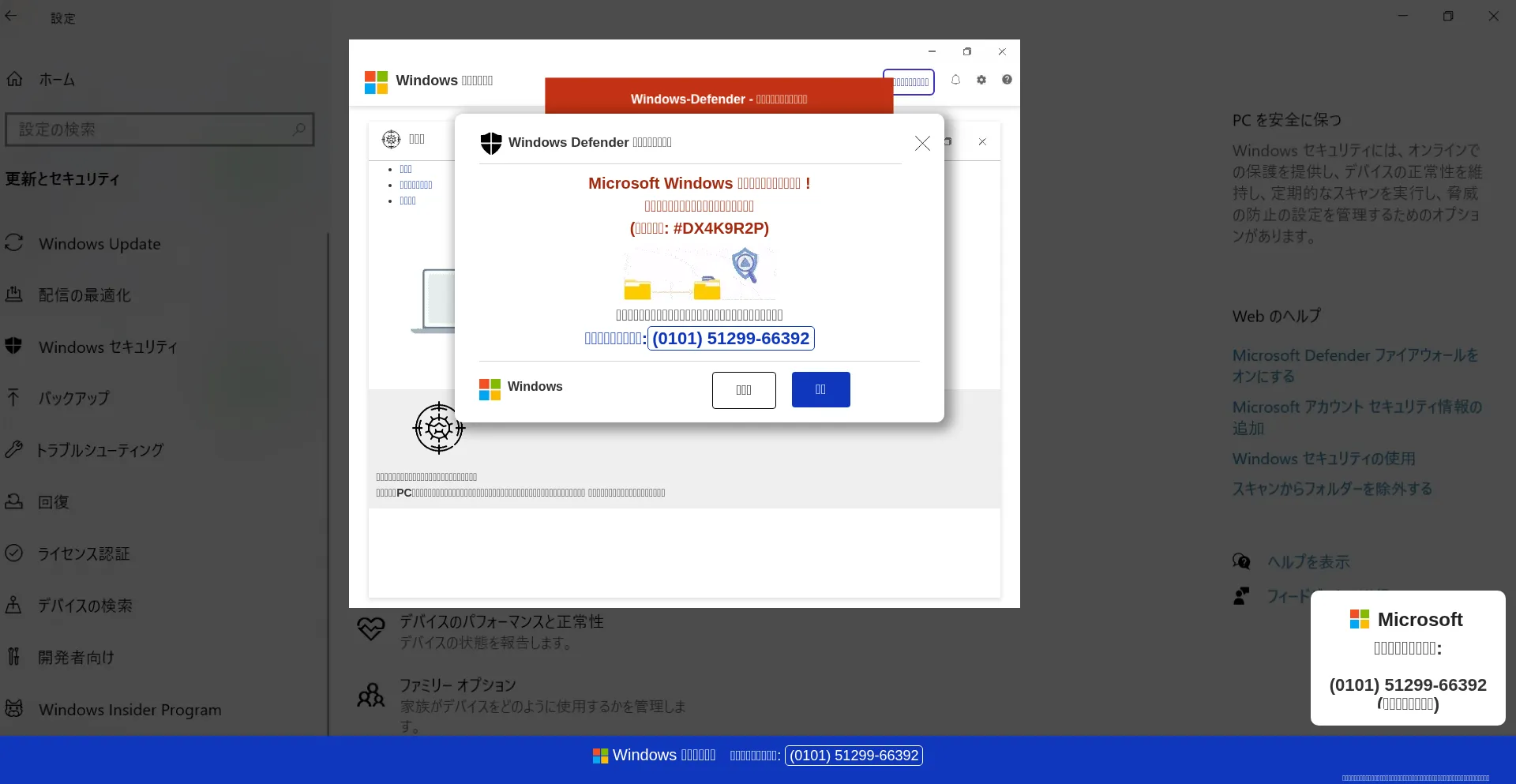Screen dimensions: 1516x784
Task: Click the Windows logo in the popup header
Action: (x=376, y=82)
